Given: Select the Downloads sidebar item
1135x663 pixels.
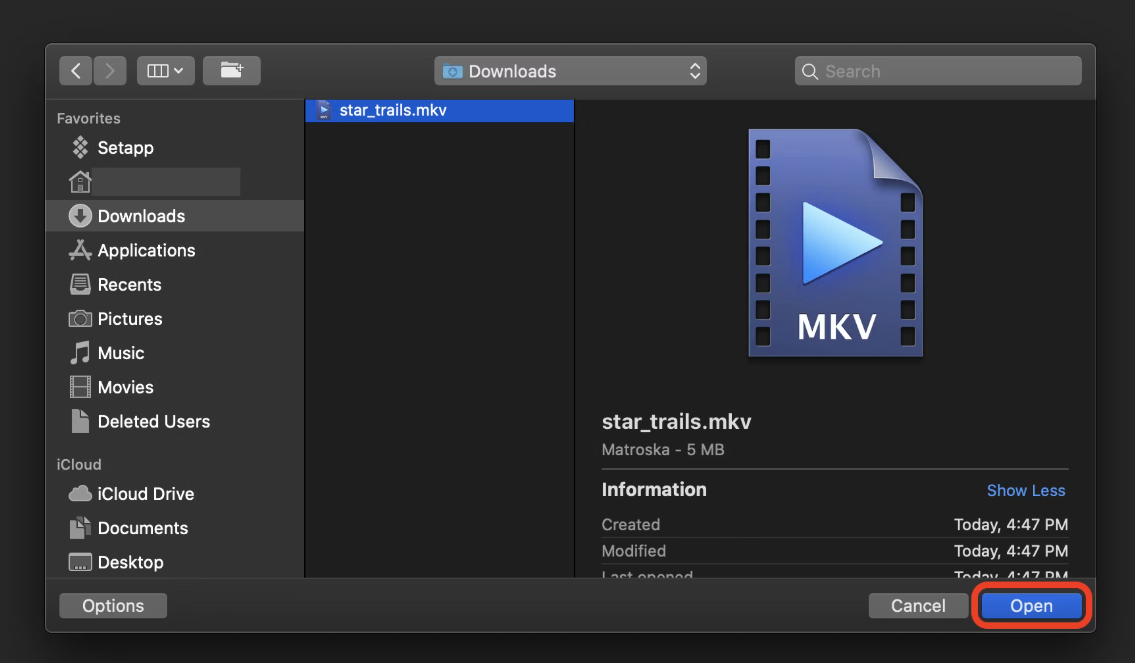Looking at the screenshot, I should tap(141, 215).
